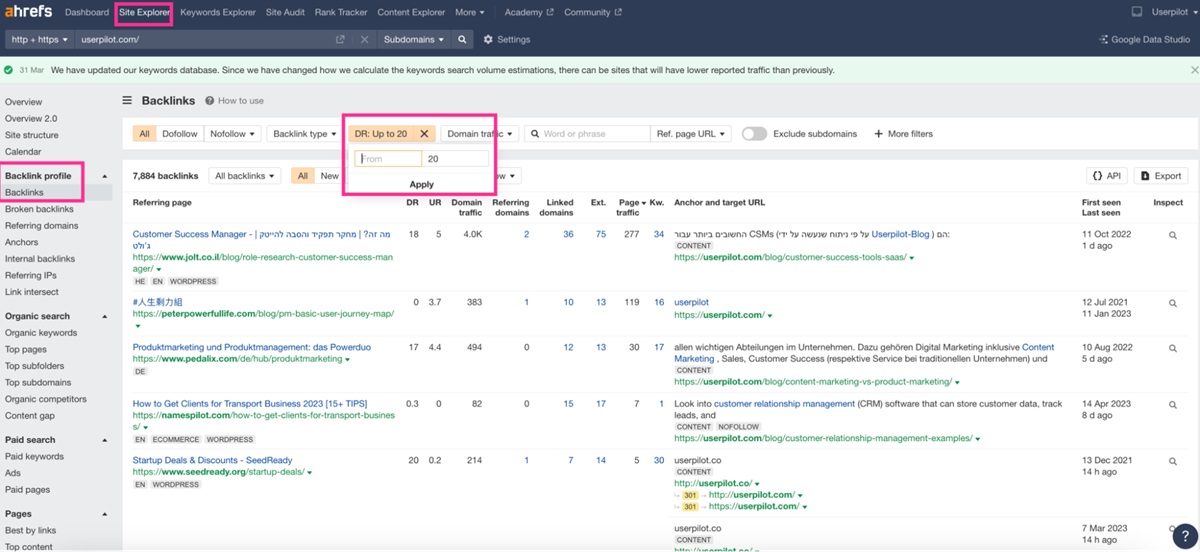Collapse the Paid search section
Image resolution: width=1200 pixels, height=552 pixels.
105,440
